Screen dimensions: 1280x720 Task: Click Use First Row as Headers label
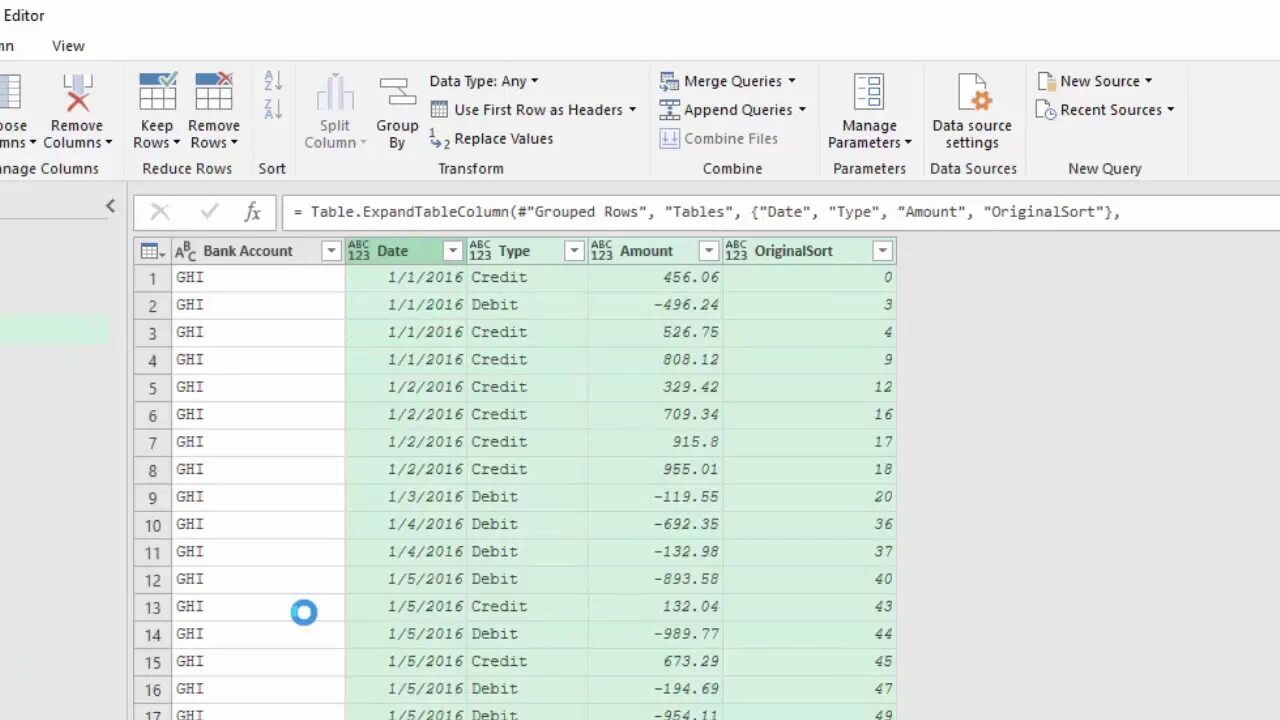pos(538,110)
